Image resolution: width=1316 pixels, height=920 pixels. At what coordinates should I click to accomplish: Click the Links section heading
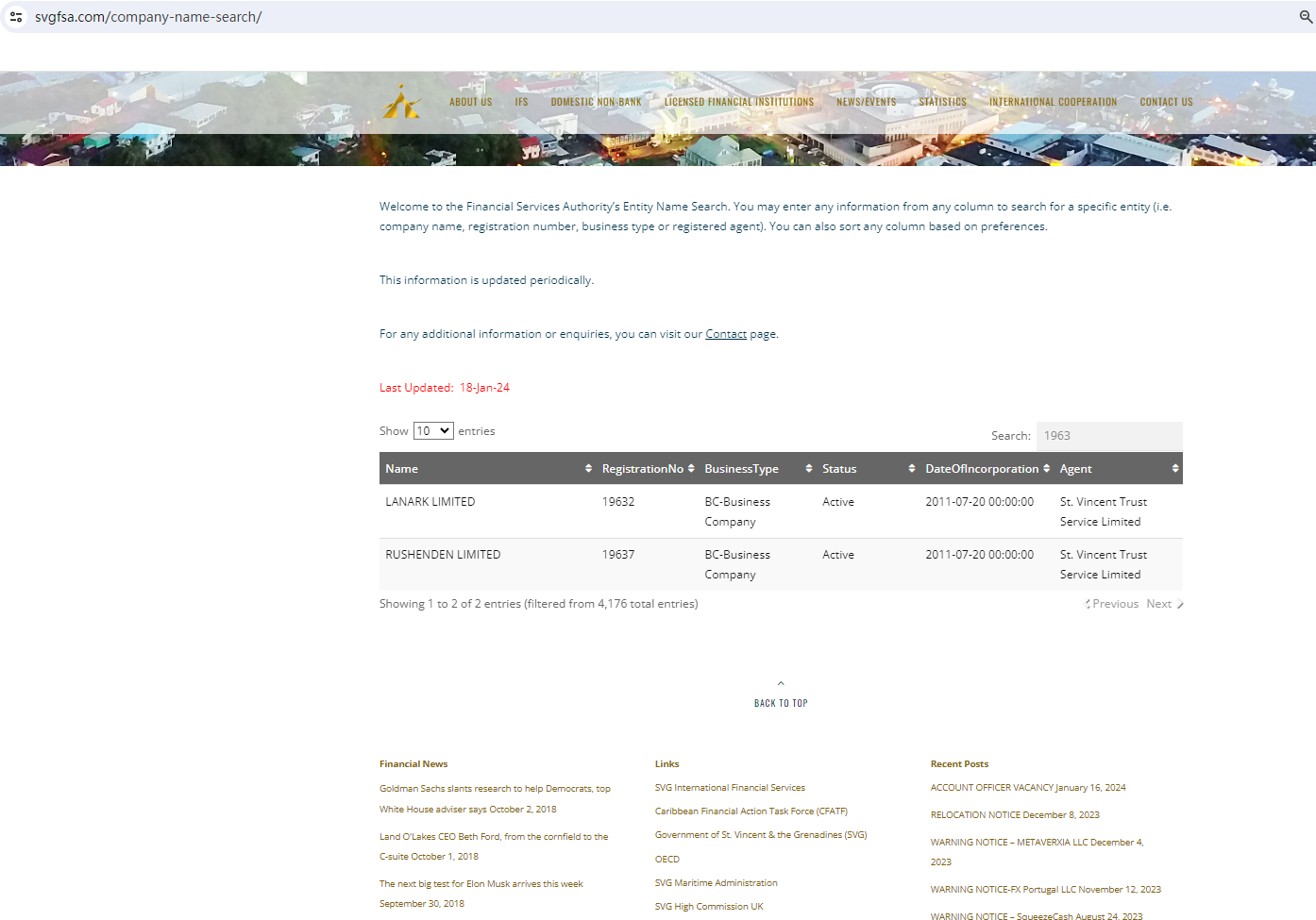pyautogui.click(x=667, y=764)
